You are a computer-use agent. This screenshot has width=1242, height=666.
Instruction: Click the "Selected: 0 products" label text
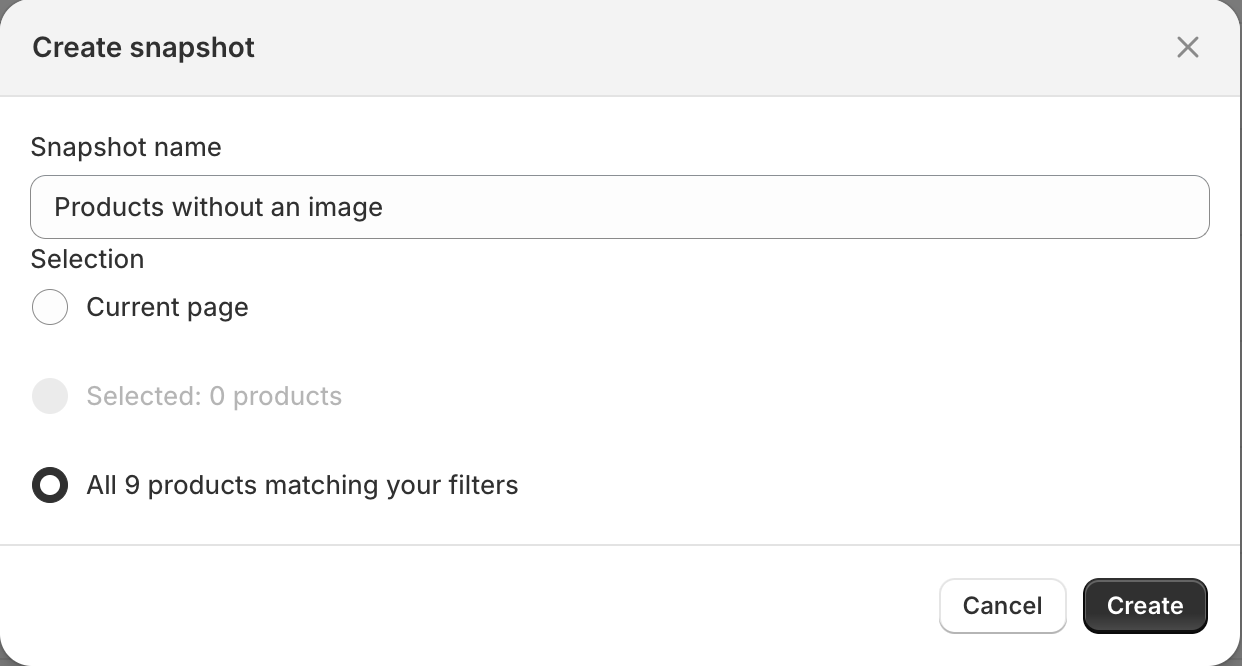tap(214, 396)
